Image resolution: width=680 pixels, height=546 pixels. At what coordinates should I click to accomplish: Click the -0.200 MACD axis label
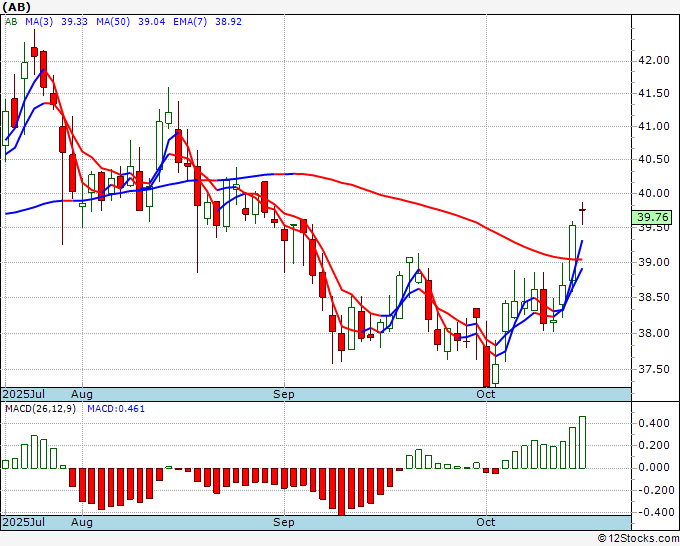(655, 490)
